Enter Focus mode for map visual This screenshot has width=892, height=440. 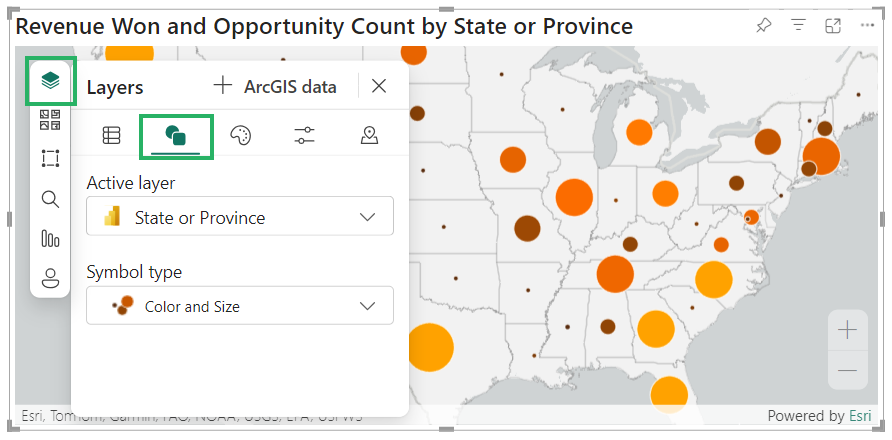[x=832, y=26]
